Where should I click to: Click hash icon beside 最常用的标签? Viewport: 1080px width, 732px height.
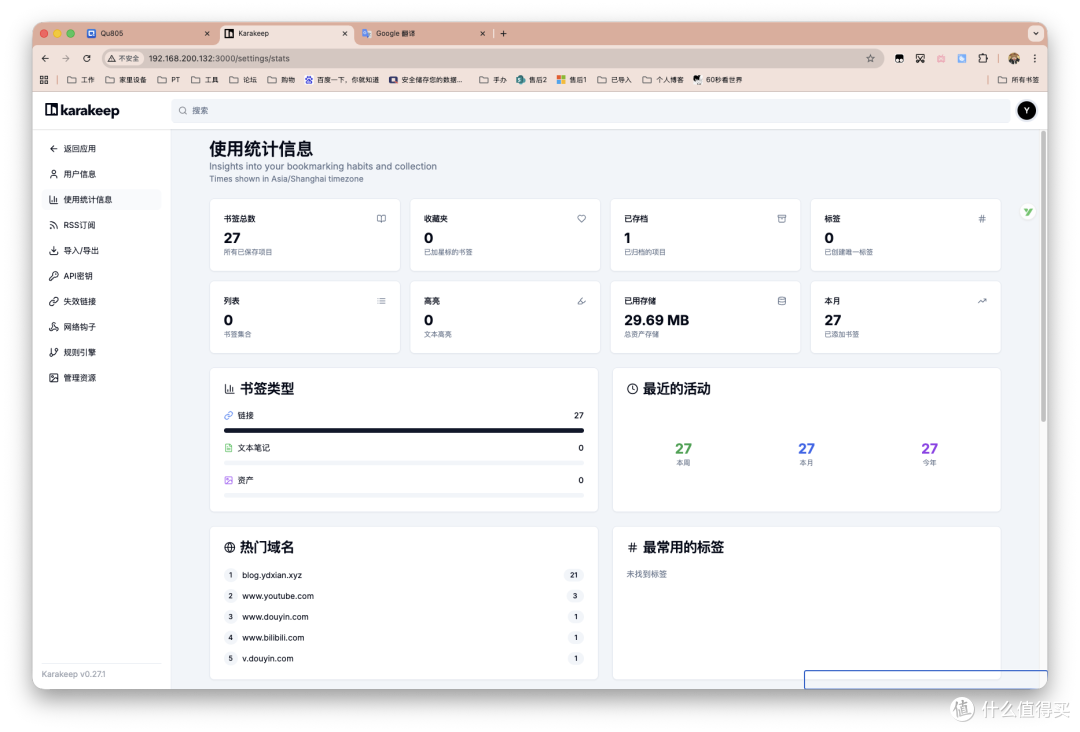632,547
